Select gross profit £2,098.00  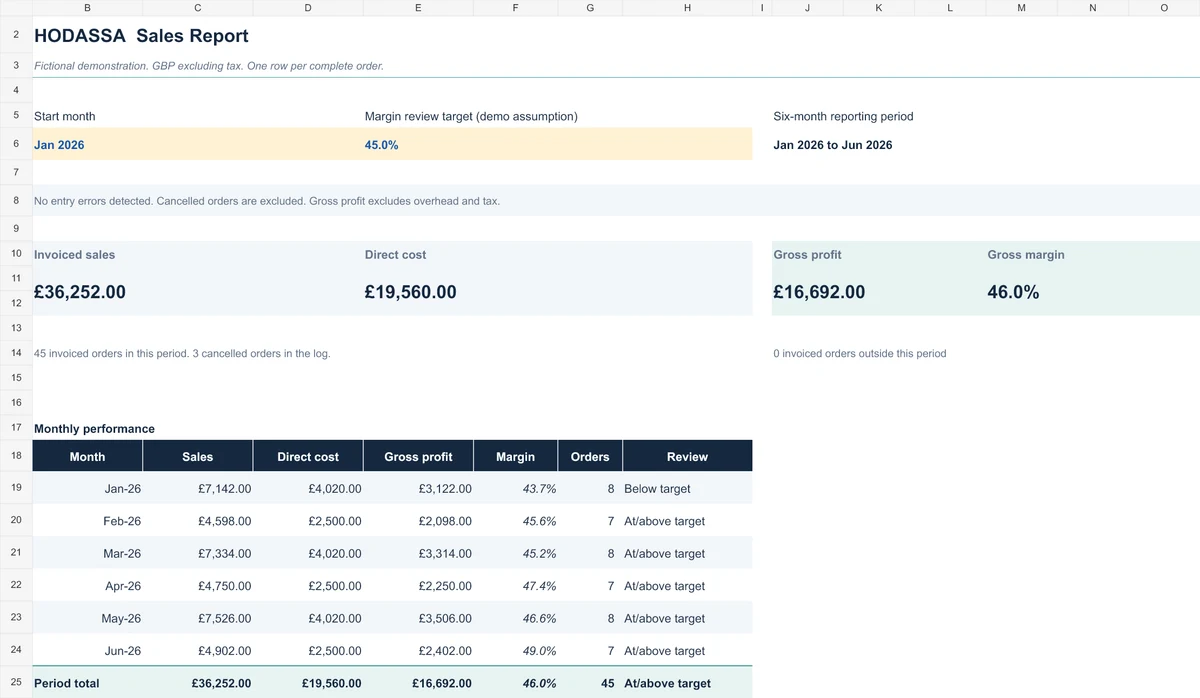tap(418, 521)
